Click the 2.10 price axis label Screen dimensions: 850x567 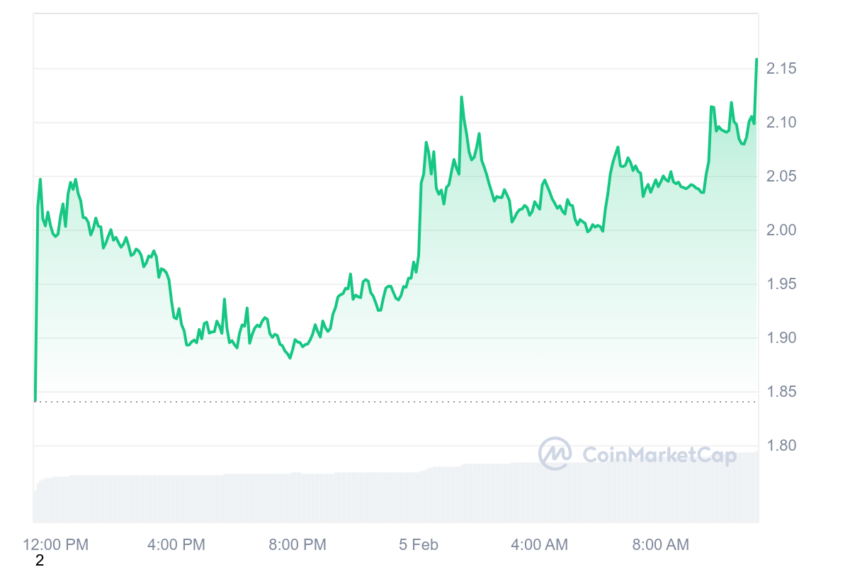click(x=781, y=123)
